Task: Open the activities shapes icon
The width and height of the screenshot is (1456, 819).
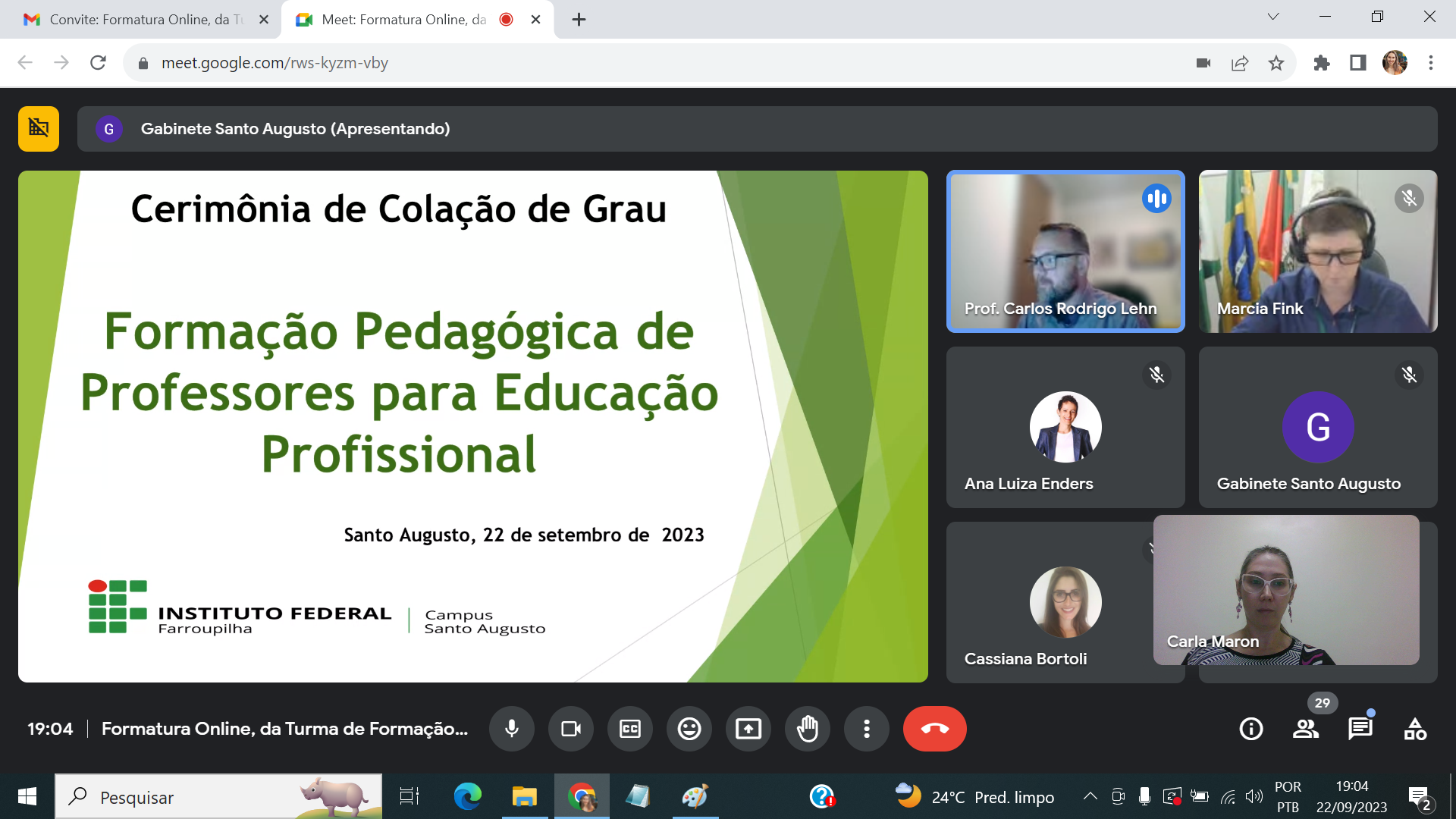Action: point(1414,729)
